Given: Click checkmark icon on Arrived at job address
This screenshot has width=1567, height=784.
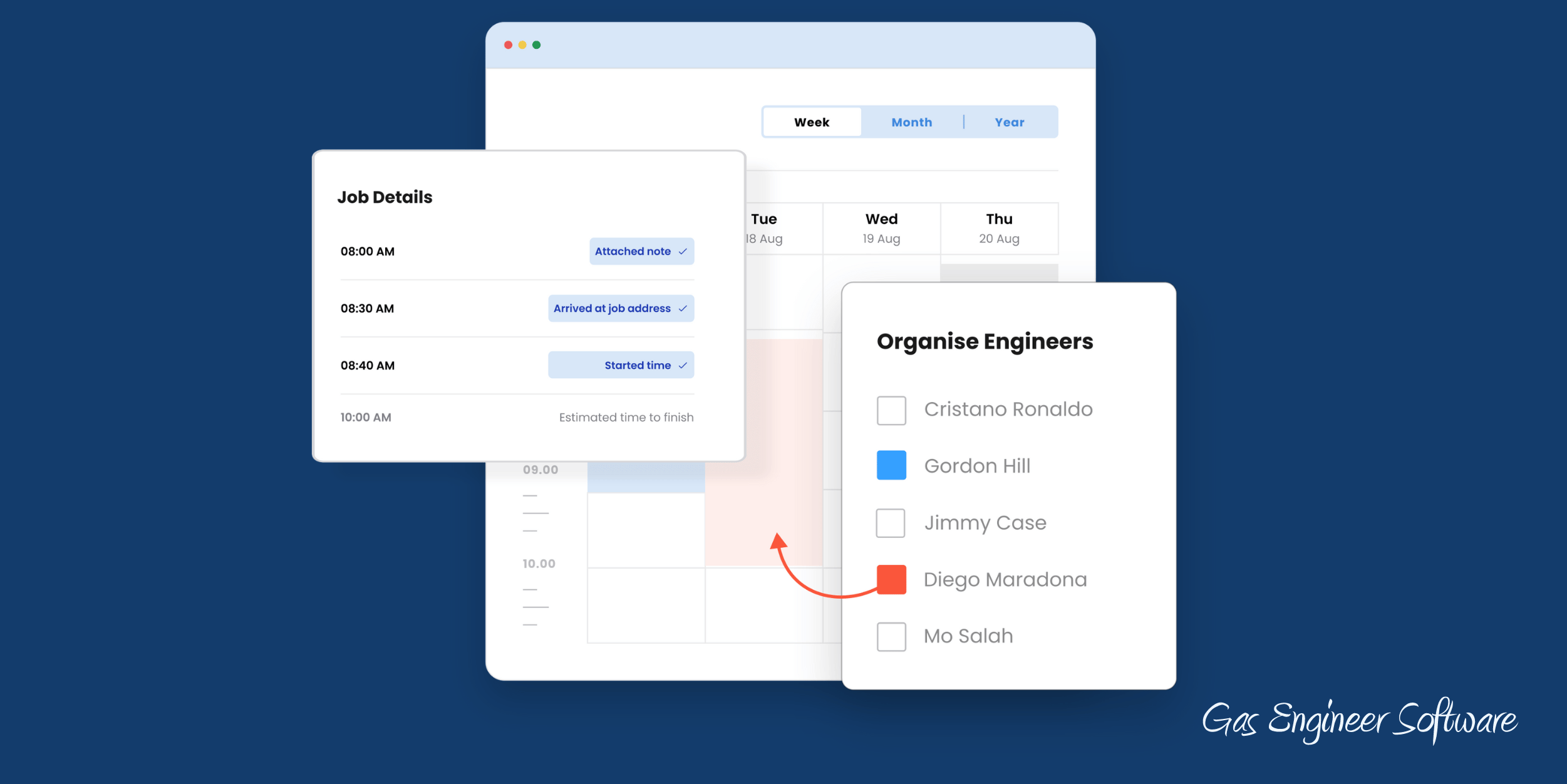Looking at the screenshot, I should 683,309.
